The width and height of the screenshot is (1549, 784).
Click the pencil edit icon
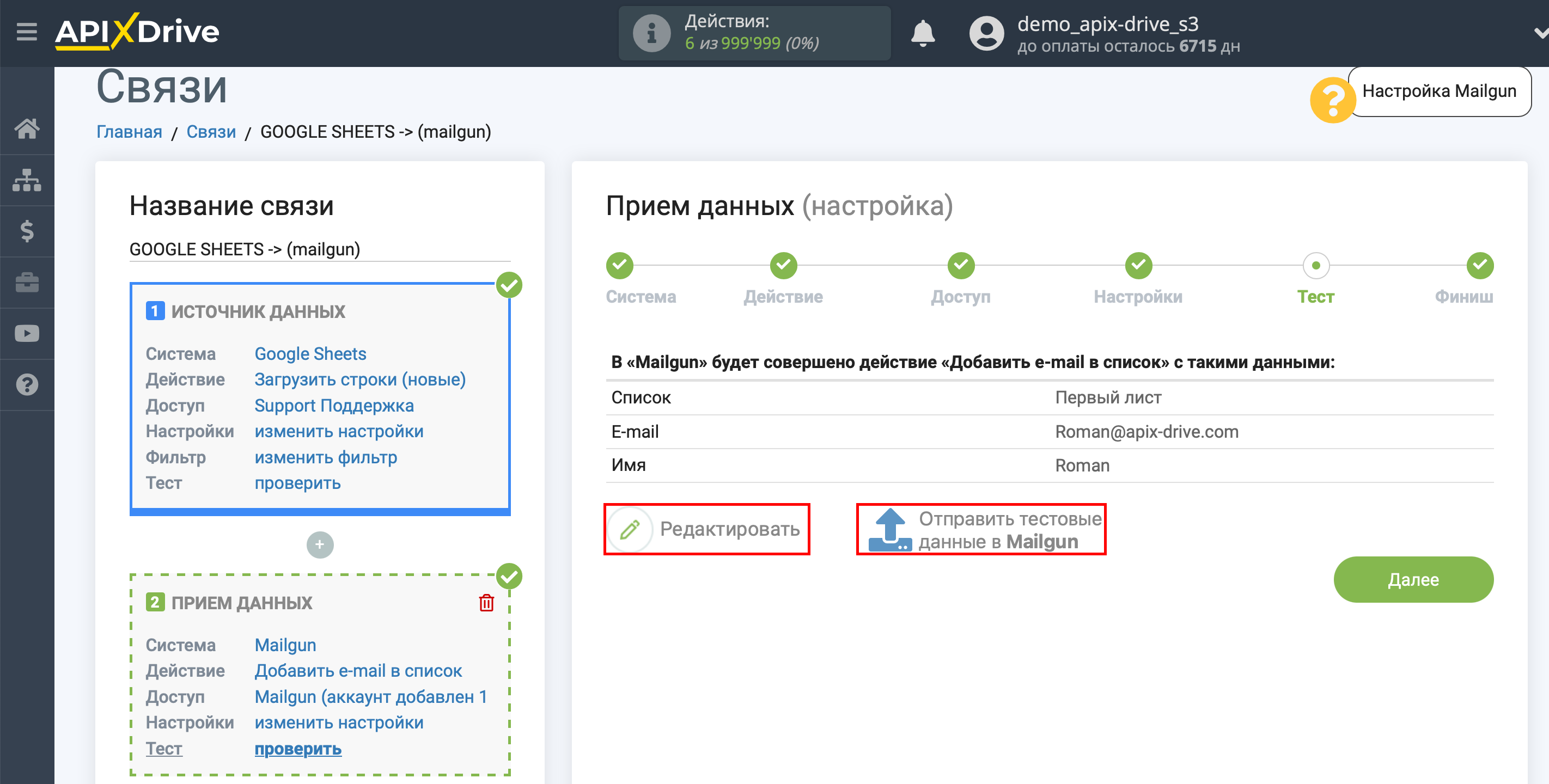[630, 530]
